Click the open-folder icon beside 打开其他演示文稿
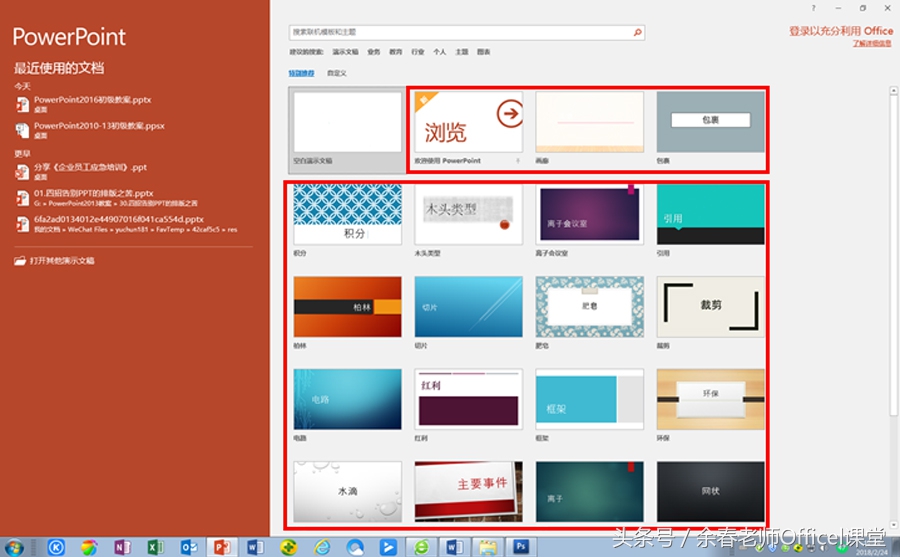Screen dimensions: 900x557 [20, 261]
